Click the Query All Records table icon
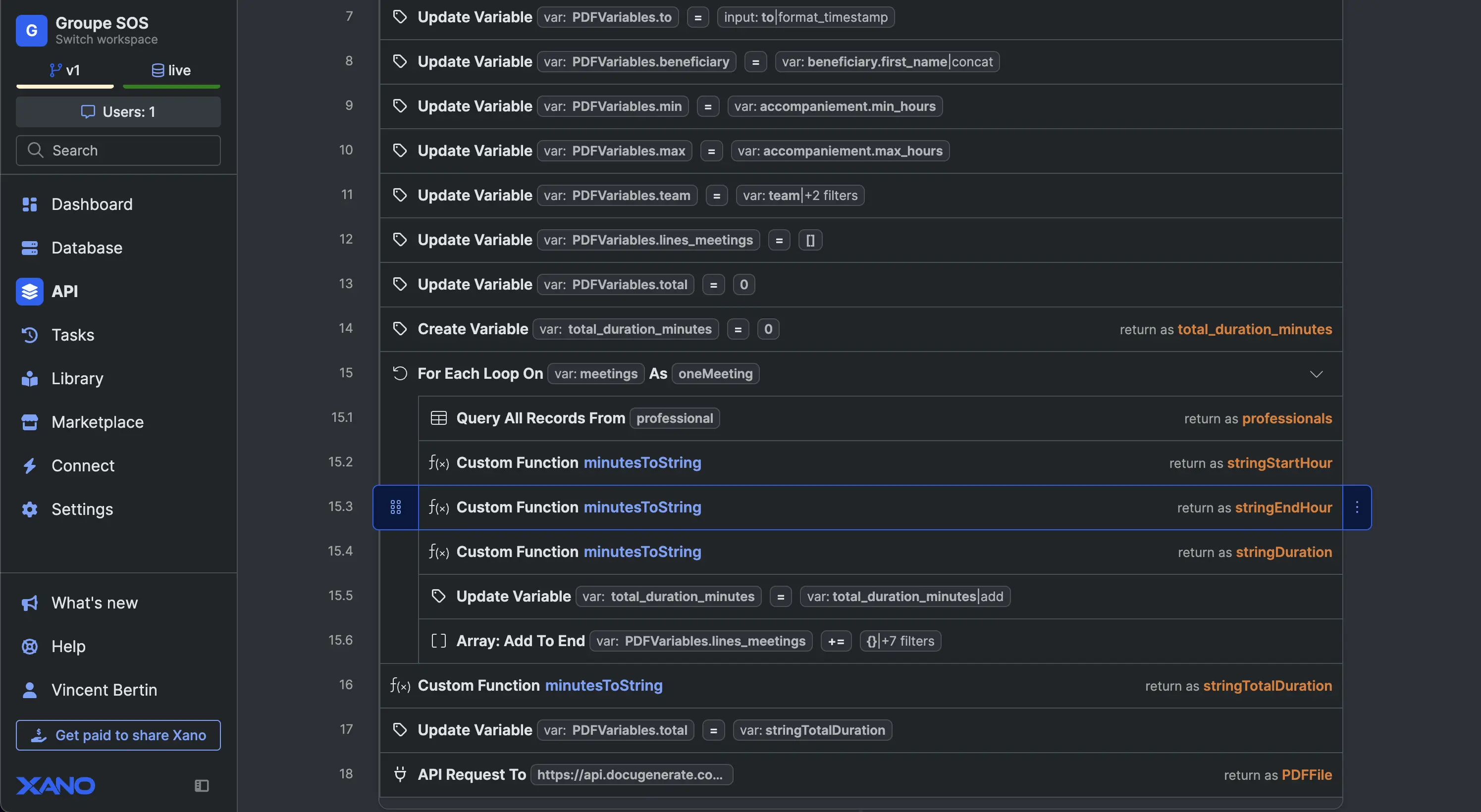 438,418
